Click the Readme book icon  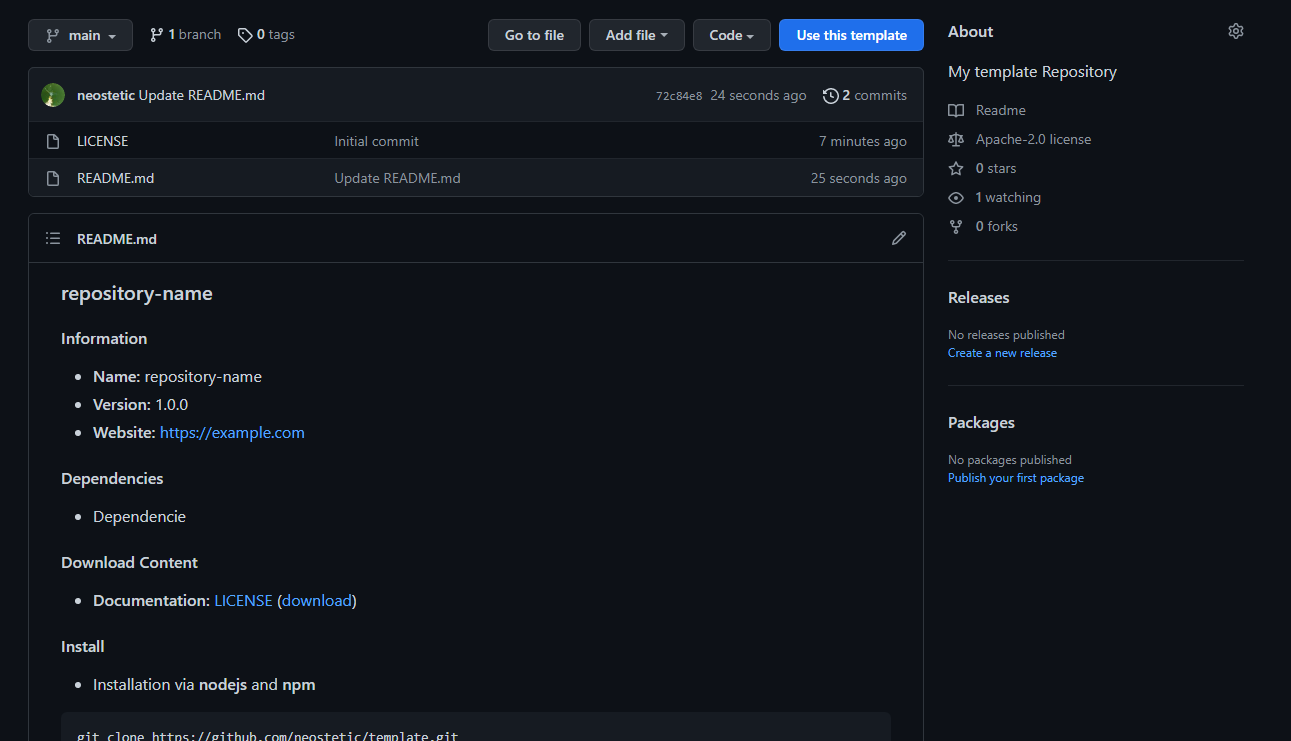pyautogui.click(x=957, y=110)
